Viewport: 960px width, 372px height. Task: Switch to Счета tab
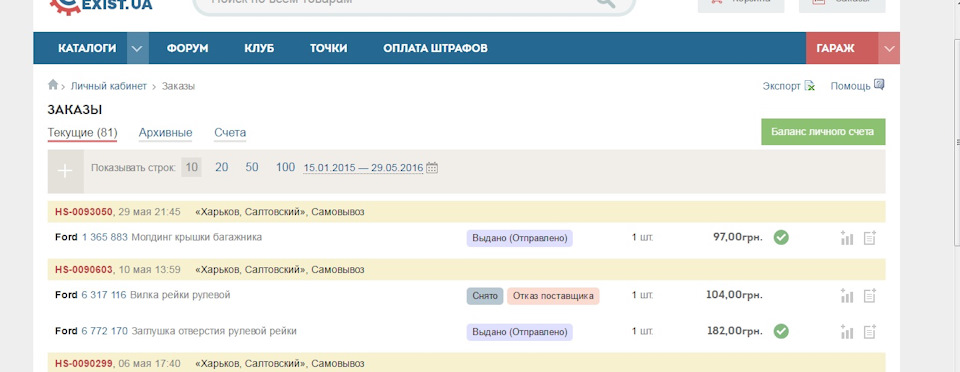(x=230, y=133)
